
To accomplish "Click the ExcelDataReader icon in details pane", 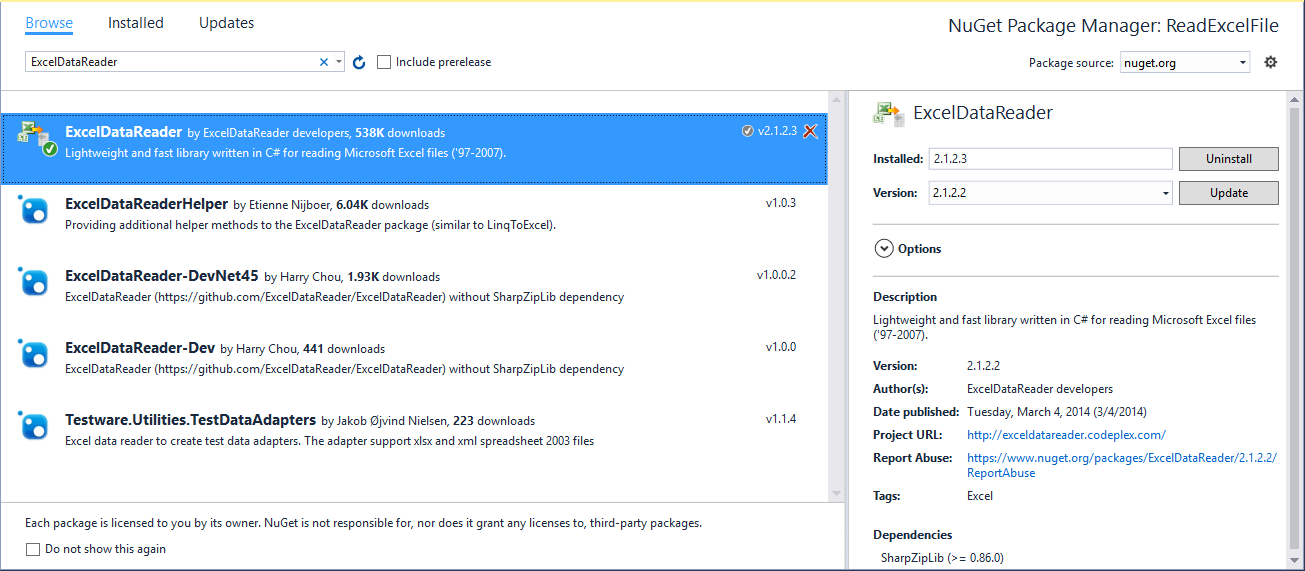I will [889, 113].
